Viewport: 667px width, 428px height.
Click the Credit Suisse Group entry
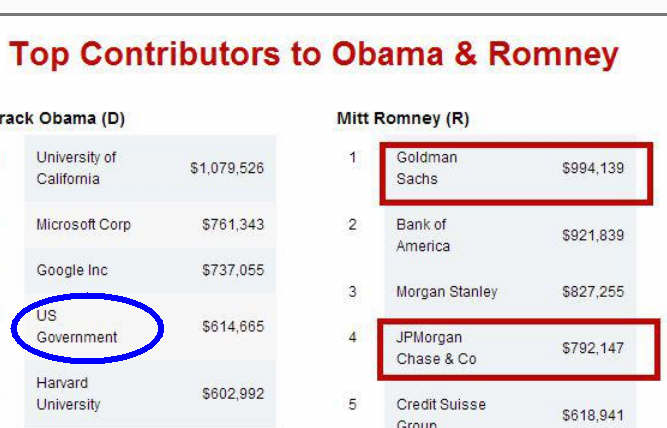coord(441,412)
